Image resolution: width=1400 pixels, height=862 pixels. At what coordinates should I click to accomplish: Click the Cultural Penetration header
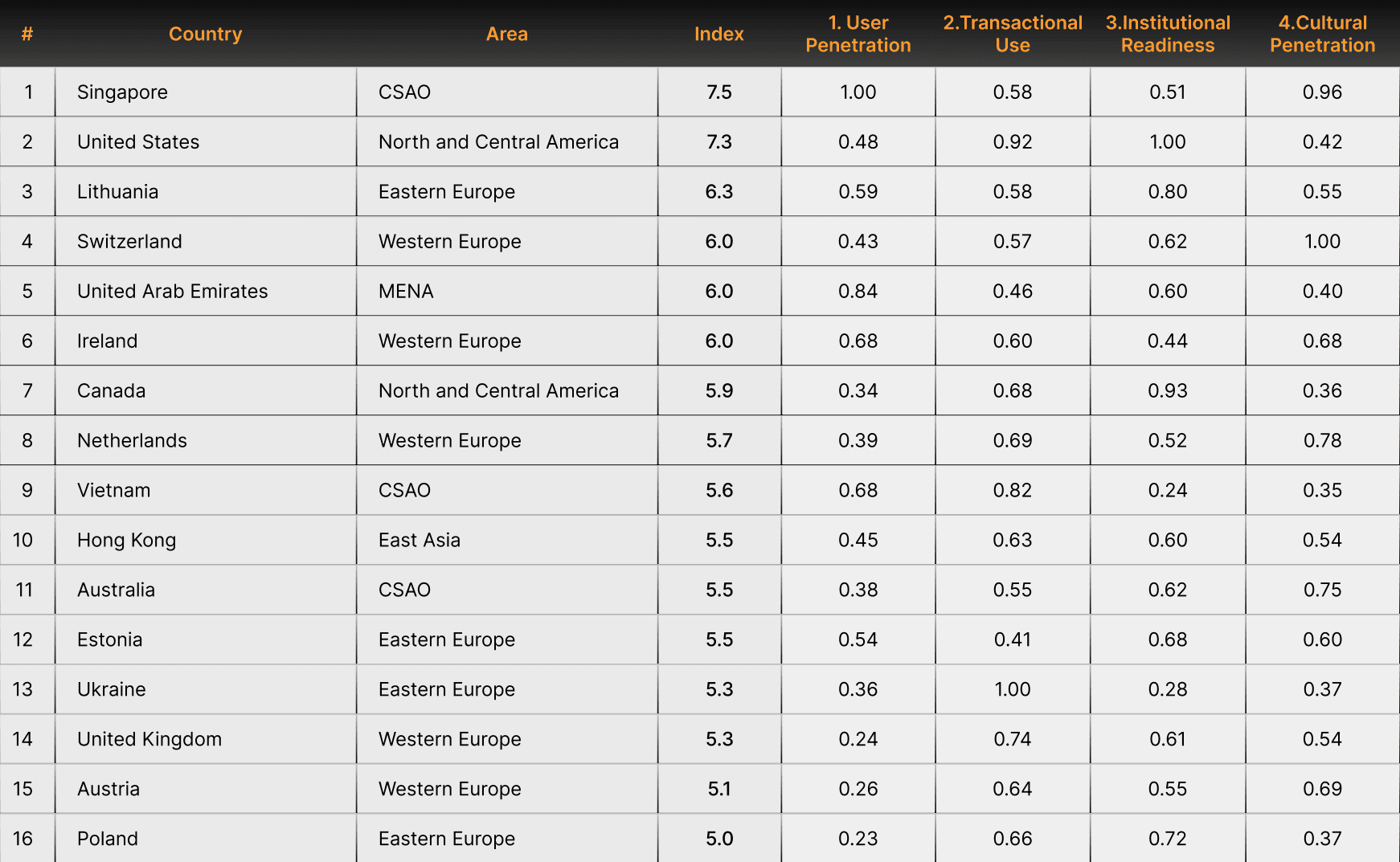tap(1322, 34)
